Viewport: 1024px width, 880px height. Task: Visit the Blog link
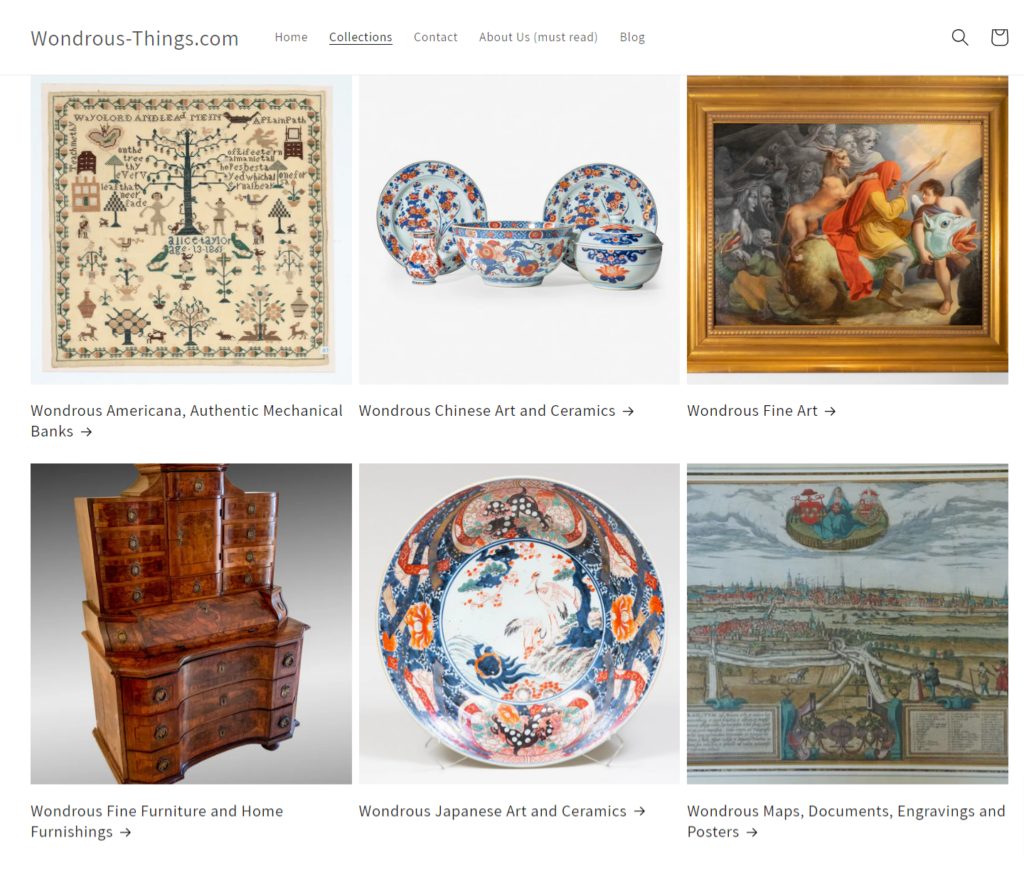click(632, 37)
